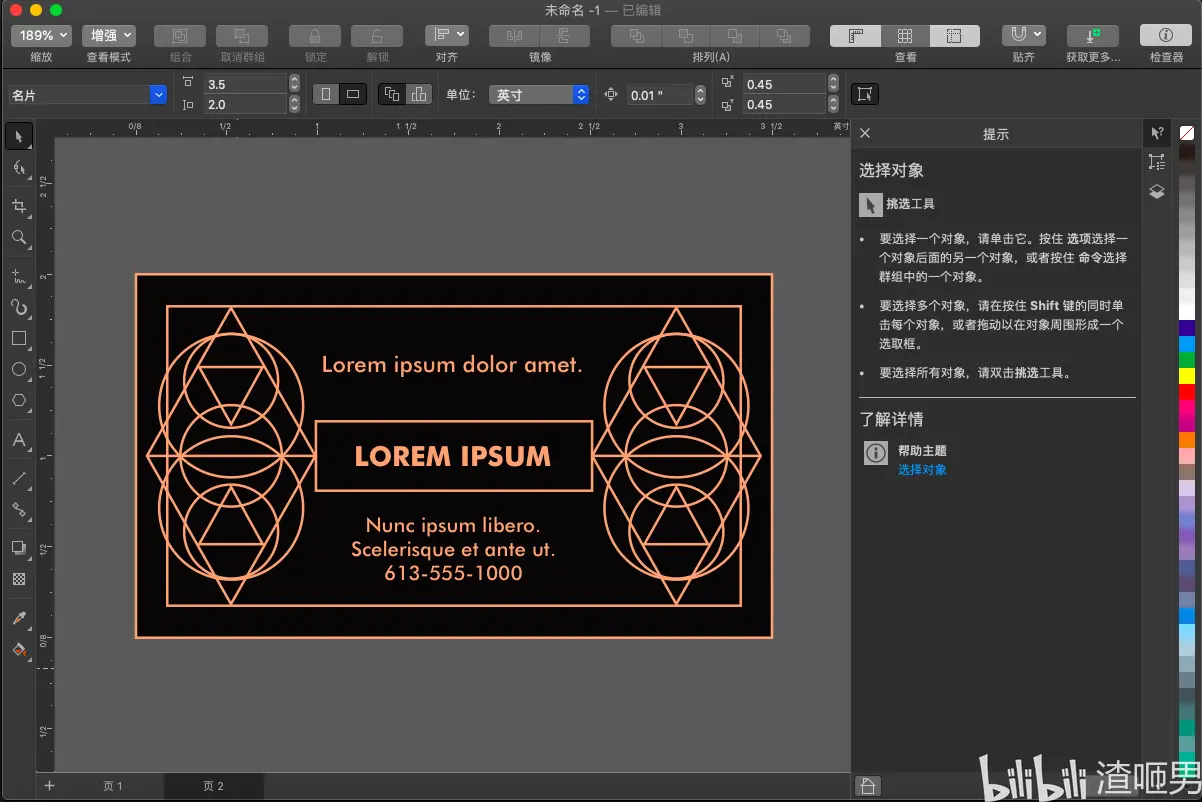Click the mirror horizontally button

(515, 35)
